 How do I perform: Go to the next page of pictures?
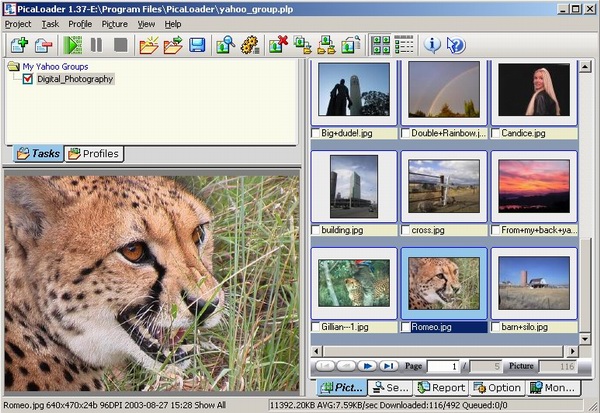367,366
